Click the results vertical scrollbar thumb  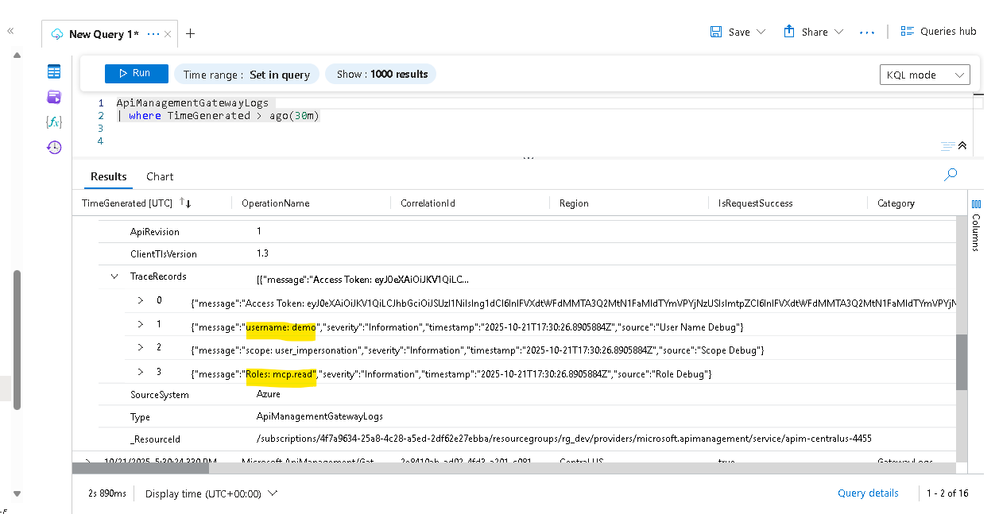click(961, 361)
